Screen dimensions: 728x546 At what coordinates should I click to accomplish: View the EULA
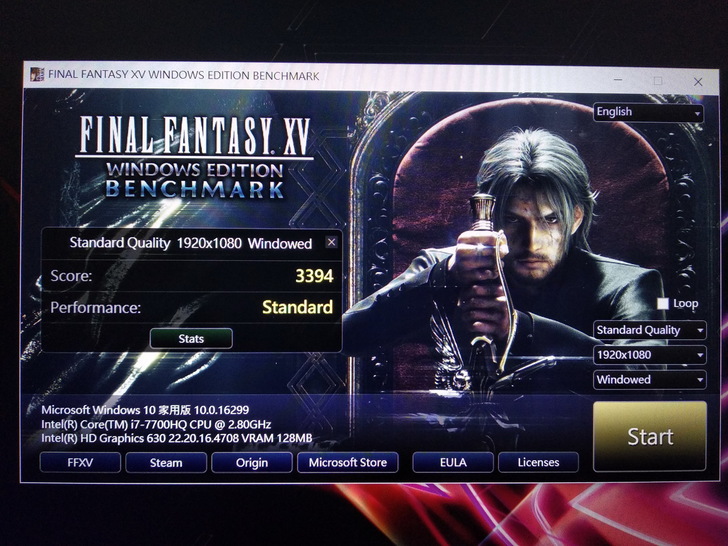coord(453,462)
